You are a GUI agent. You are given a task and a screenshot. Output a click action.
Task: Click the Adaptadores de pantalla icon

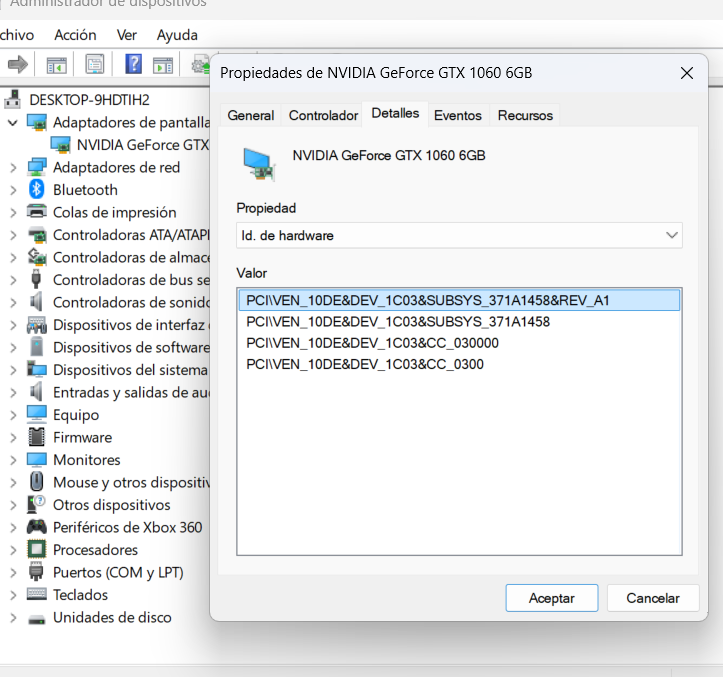pos(37,122)
